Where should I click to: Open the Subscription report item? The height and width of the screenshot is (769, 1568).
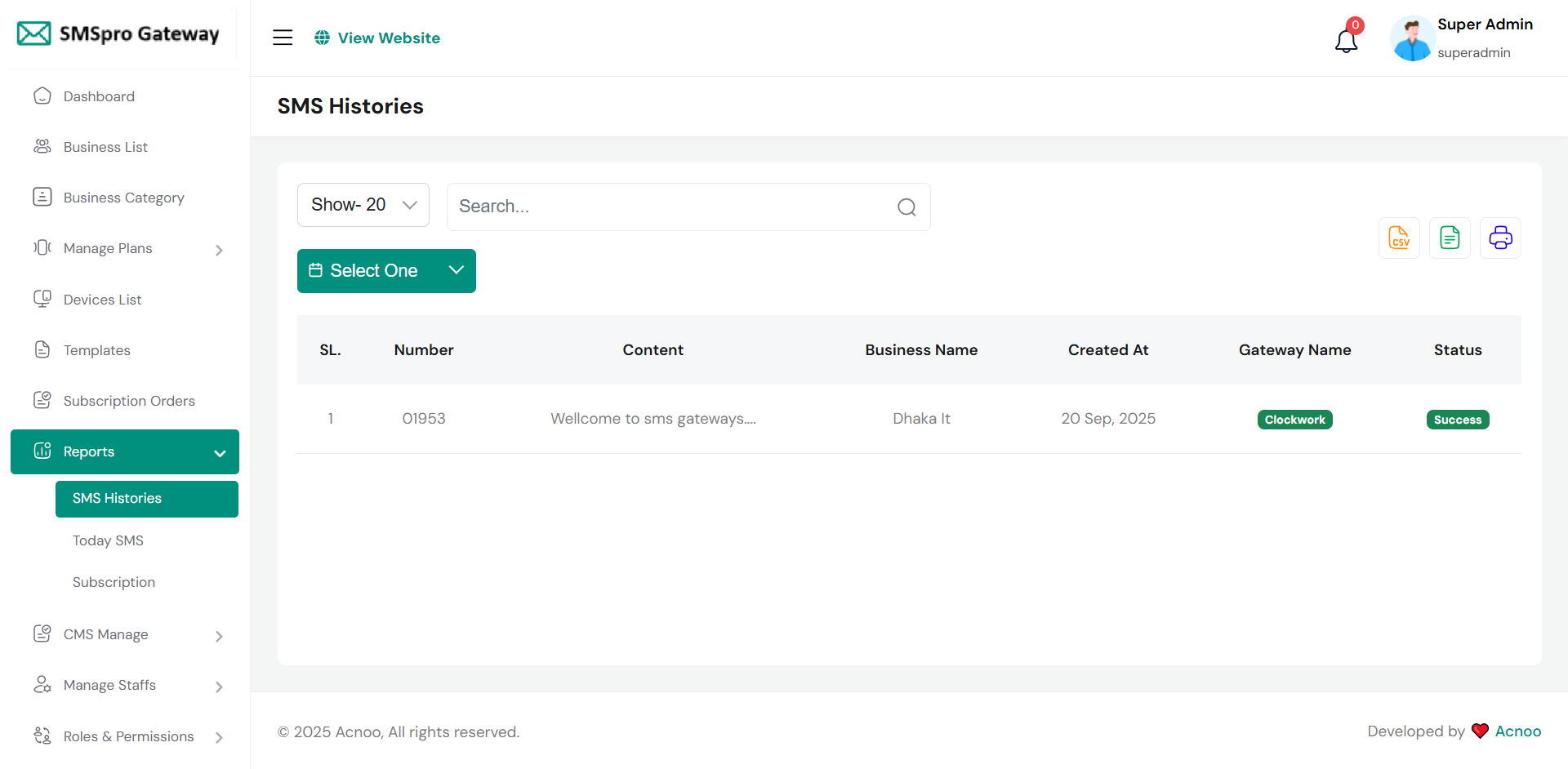(114, 582)
